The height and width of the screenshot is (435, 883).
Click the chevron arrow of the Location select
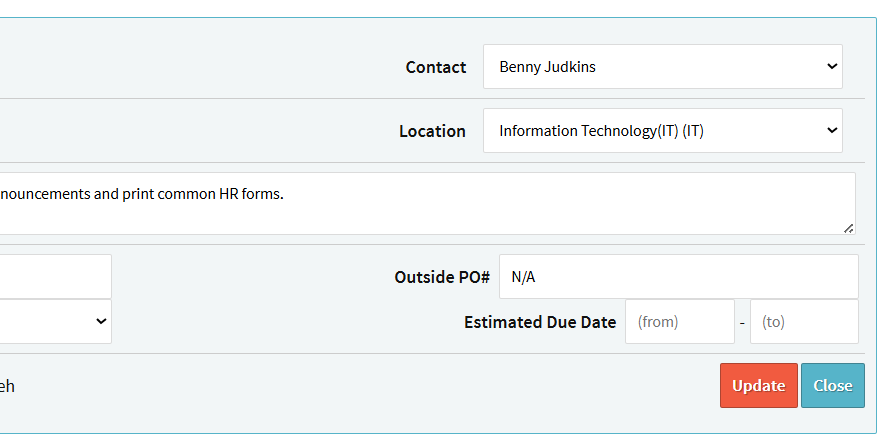click(831, 131)
